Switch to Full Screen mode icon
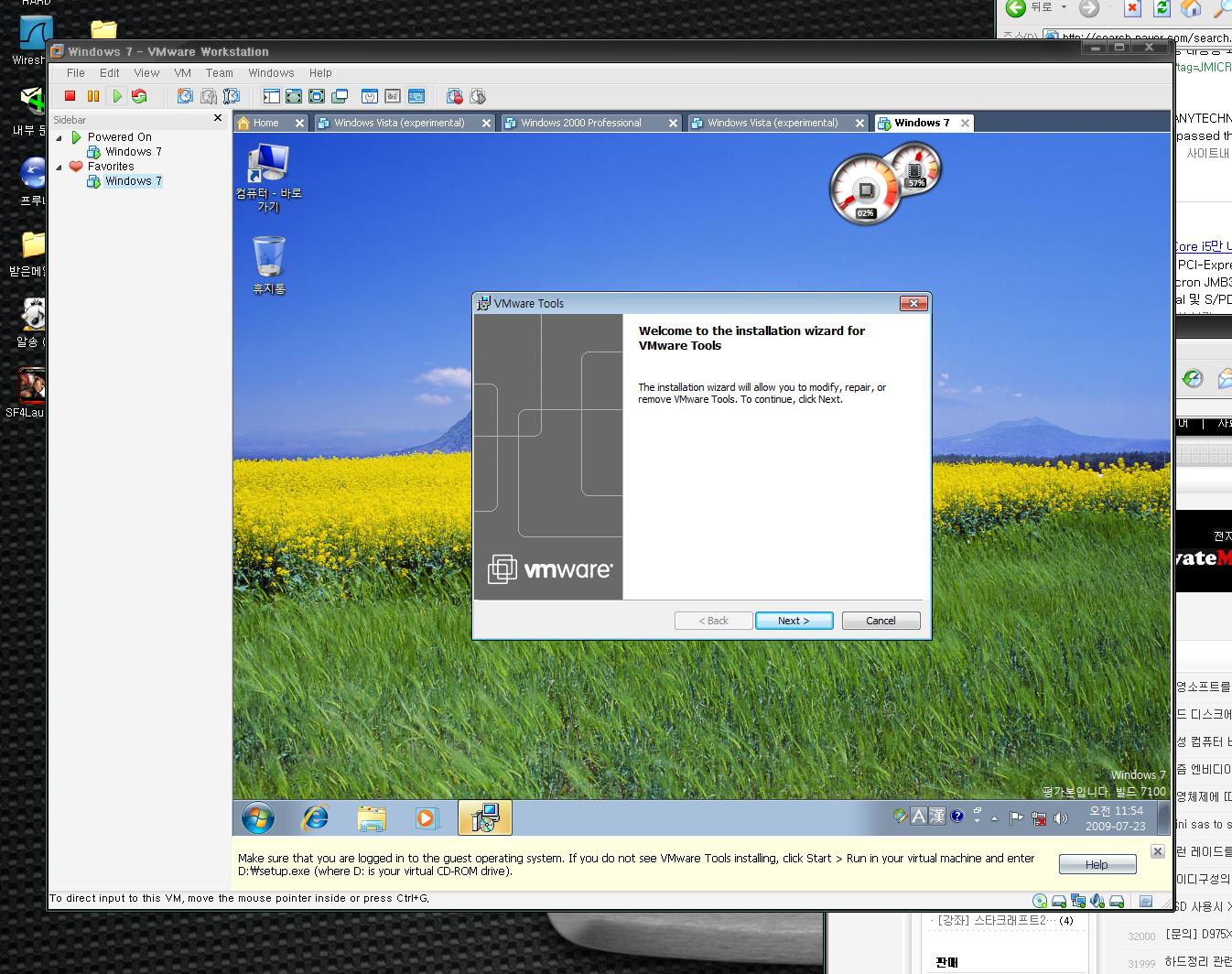 pyautogui.click(x=317, y=96)
